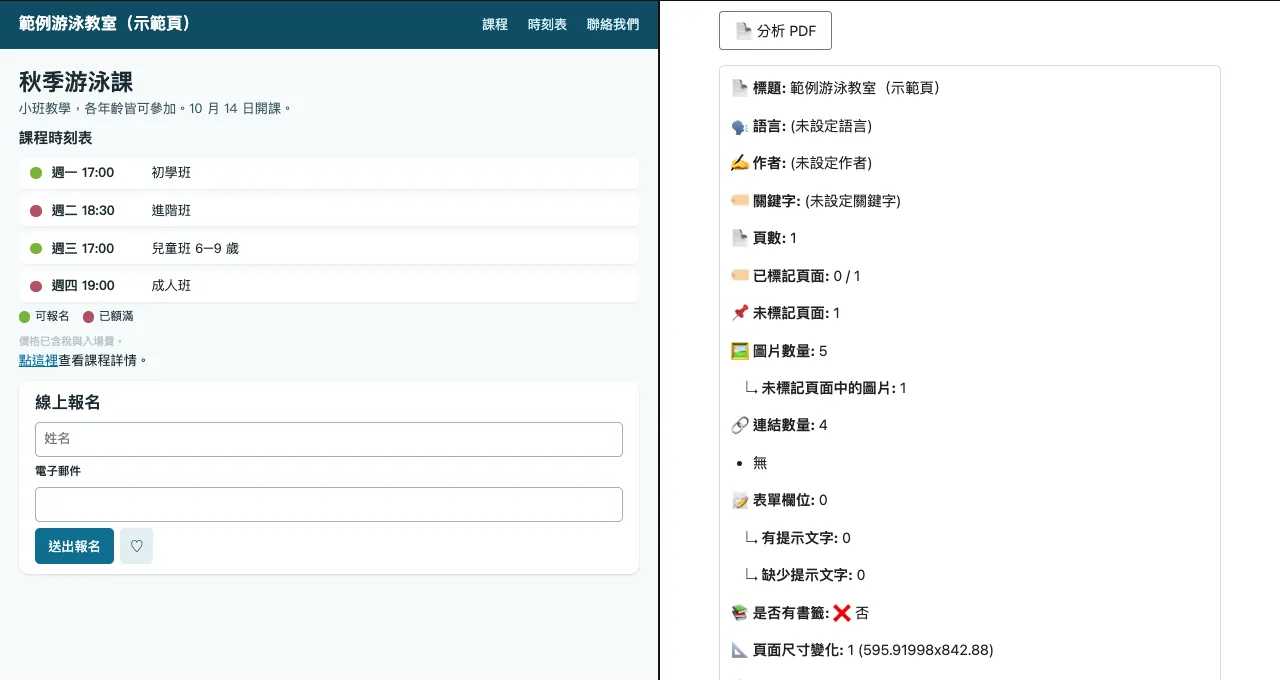Click the (未設定語言) value
Screen dimensions: 1280x680
(x=831, y=126)
